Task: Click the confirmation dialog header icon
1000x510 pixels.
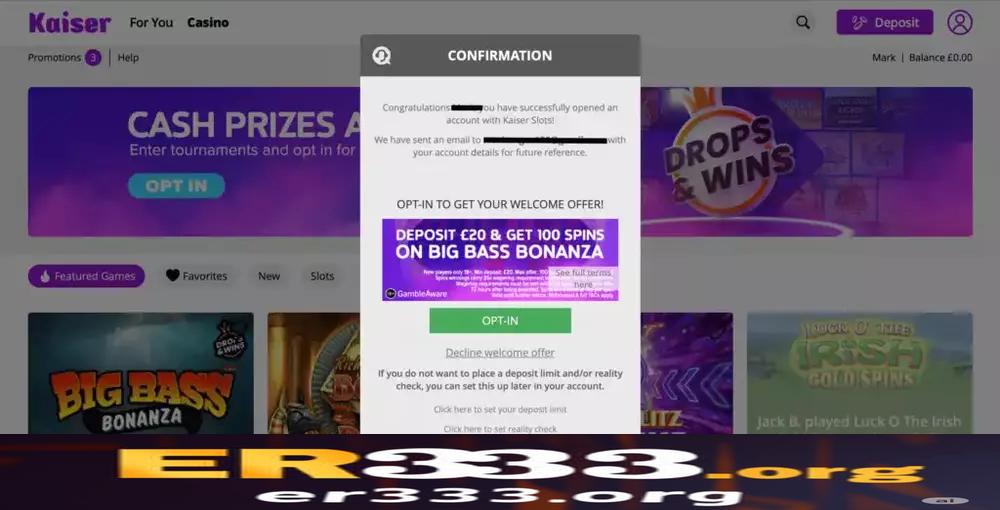Action: click(x=381, y=56)
